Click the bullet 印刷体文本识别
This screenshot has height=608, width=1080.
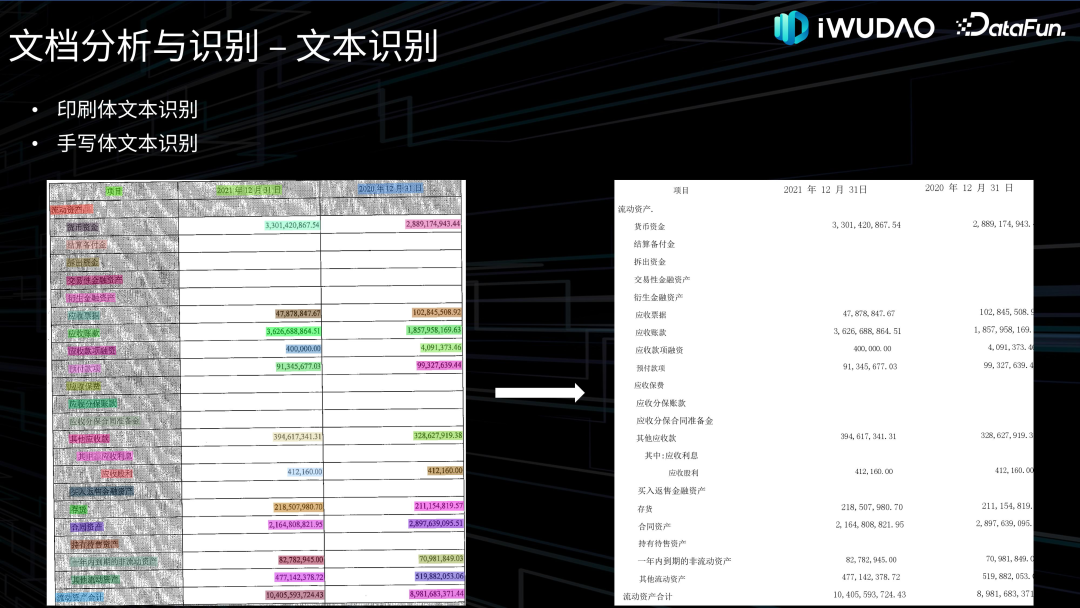point(127,109)
